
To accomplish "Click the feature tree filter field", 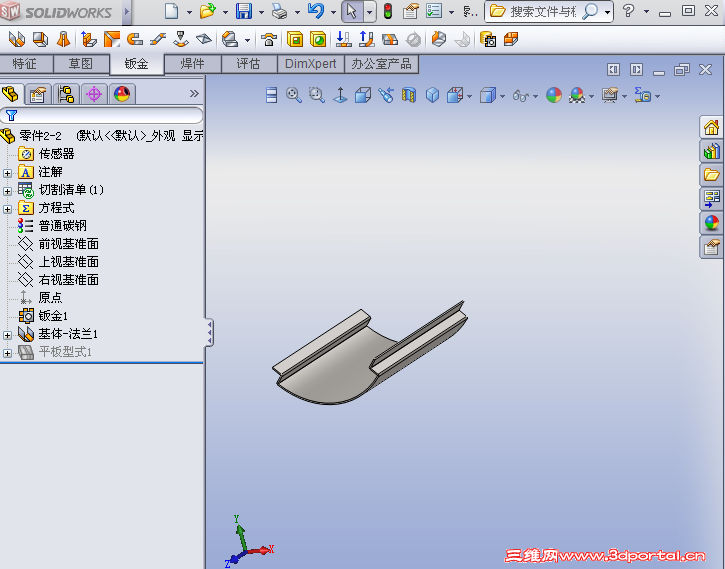I will (x=102, y=115).
